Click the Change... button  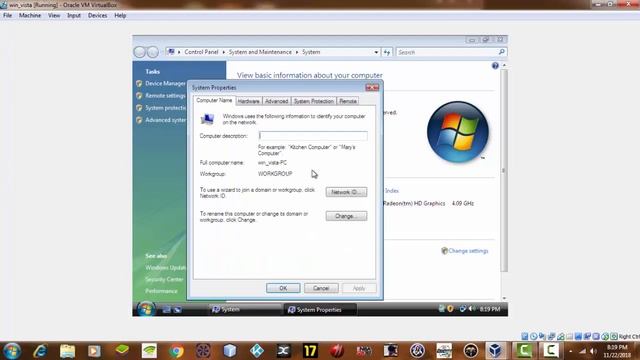[346, 216]
